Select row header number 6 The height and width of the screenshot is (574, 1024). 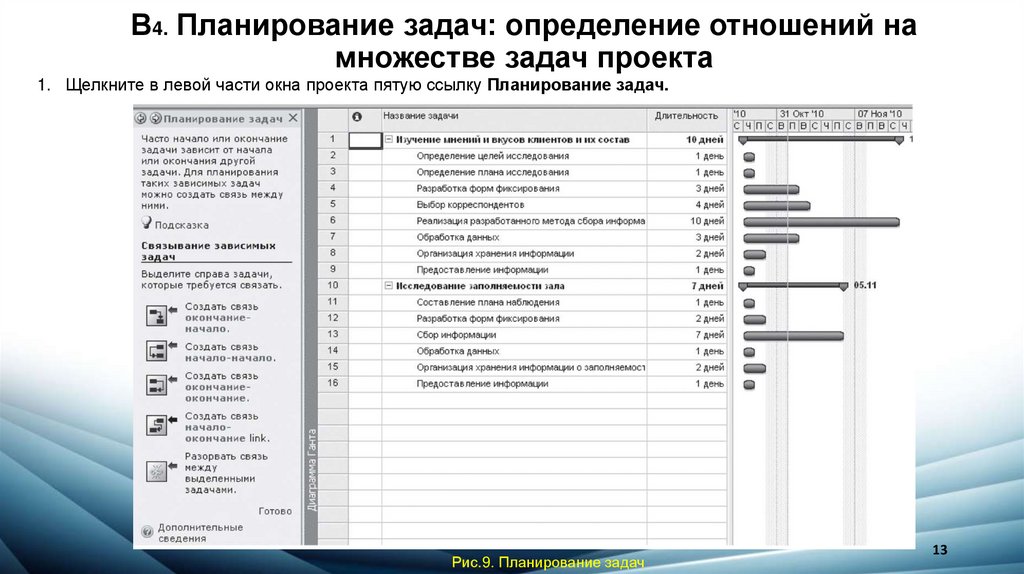pos(332,221)
